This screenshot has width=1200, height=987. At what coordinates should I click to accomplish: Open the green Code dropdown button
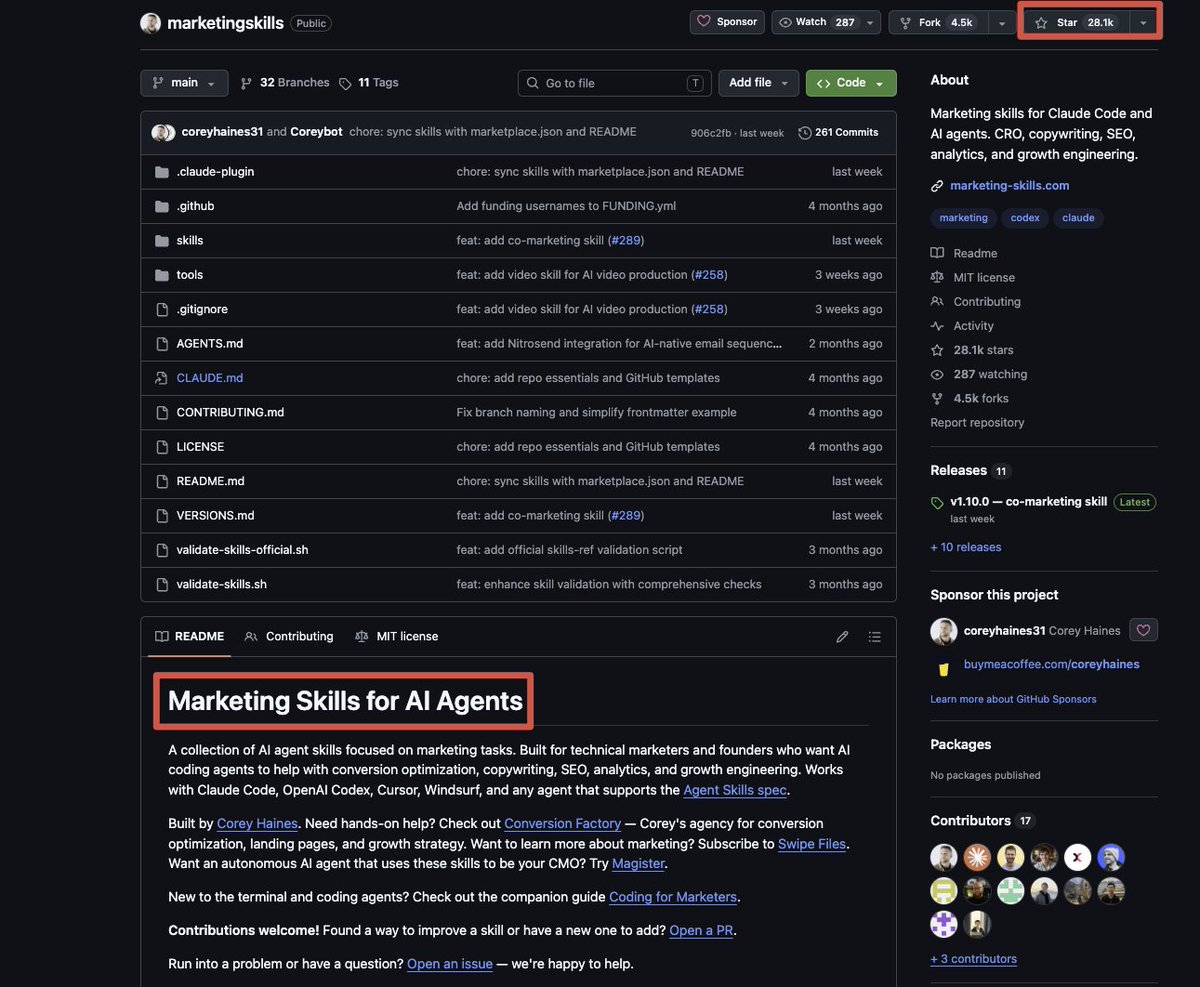[851, 83]
